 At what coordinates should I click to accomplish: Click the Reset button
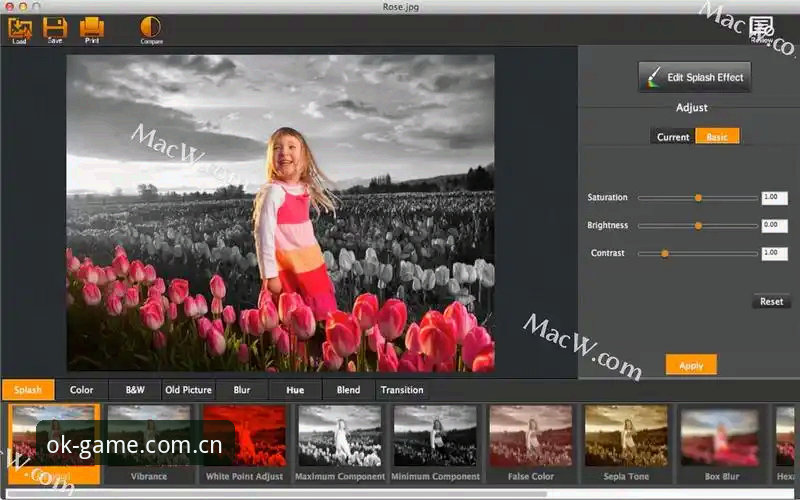click(x=771, y=302)
